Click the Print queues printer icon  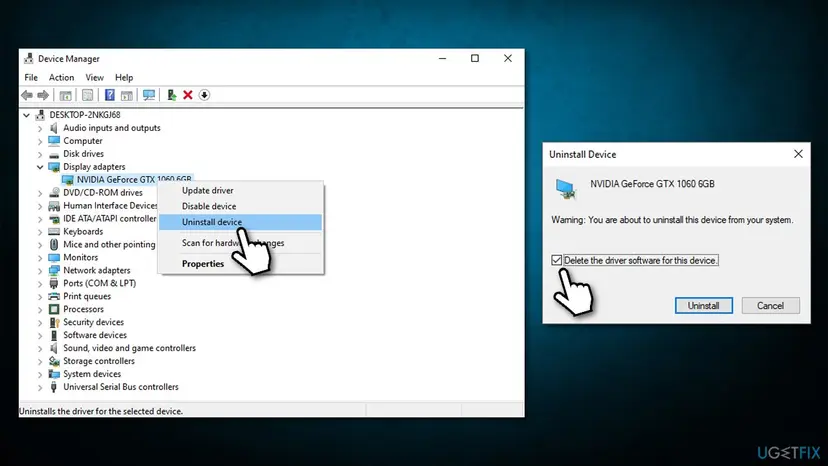(x=54, y=296)
